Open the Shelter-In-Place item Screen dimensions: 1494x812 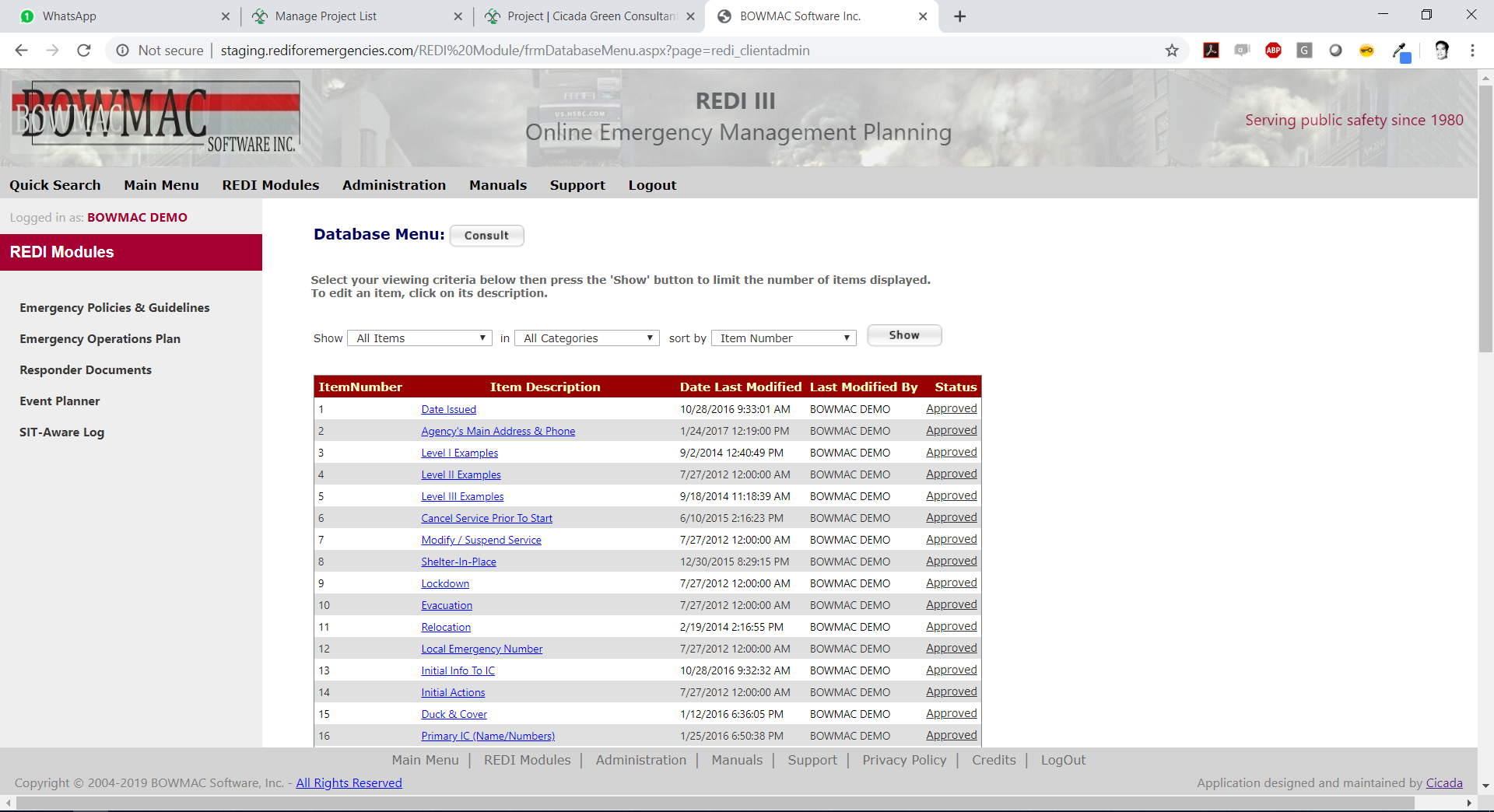458,562
